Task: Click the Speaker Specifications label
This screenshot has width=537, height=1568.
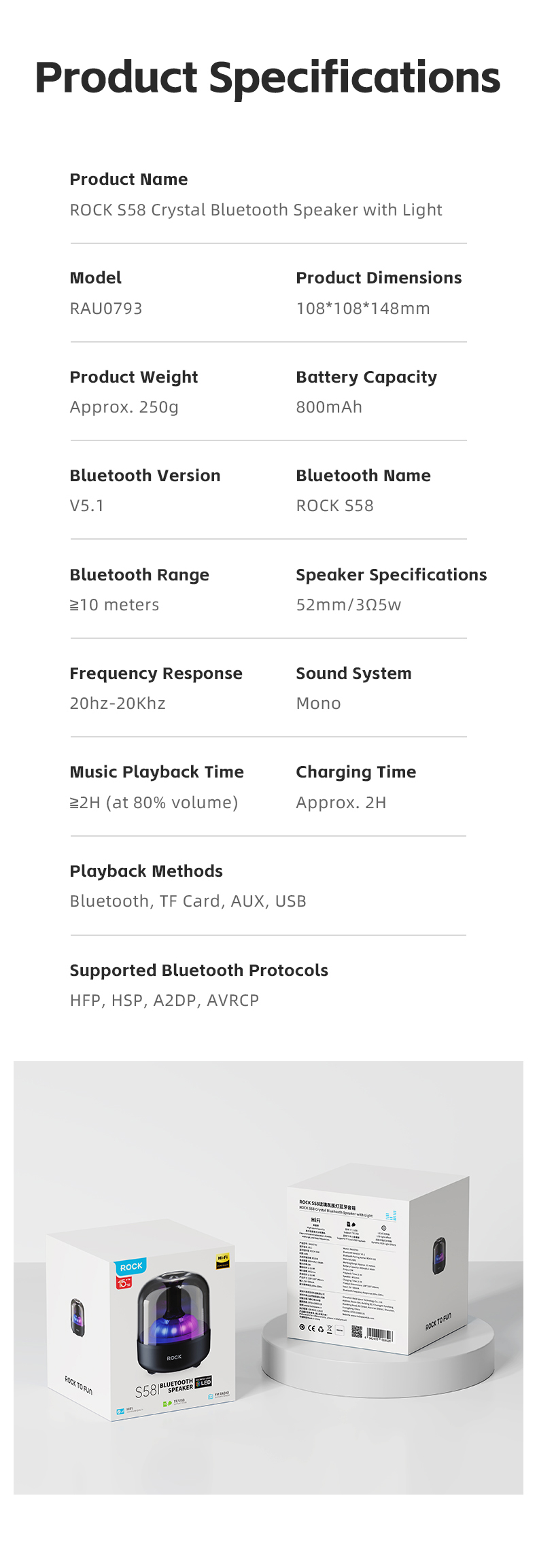Action: click(x=392, y=575)
